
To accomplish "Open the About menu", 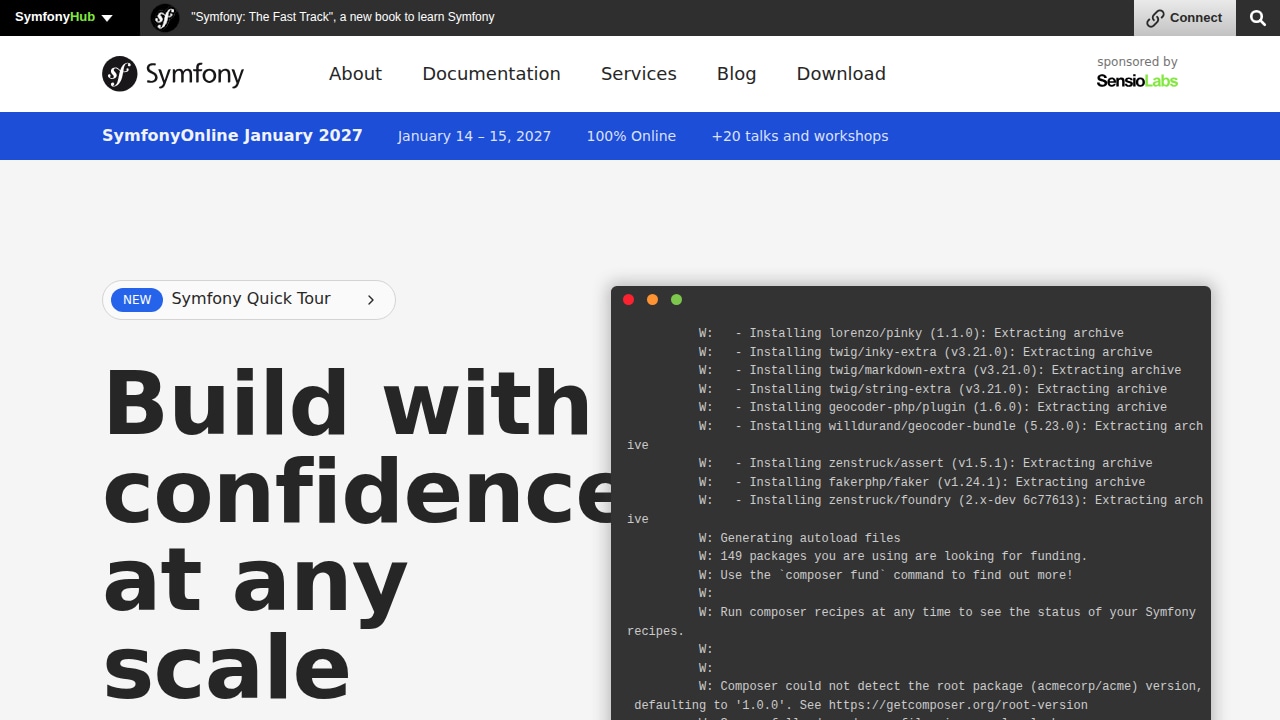I will [355, 74].
